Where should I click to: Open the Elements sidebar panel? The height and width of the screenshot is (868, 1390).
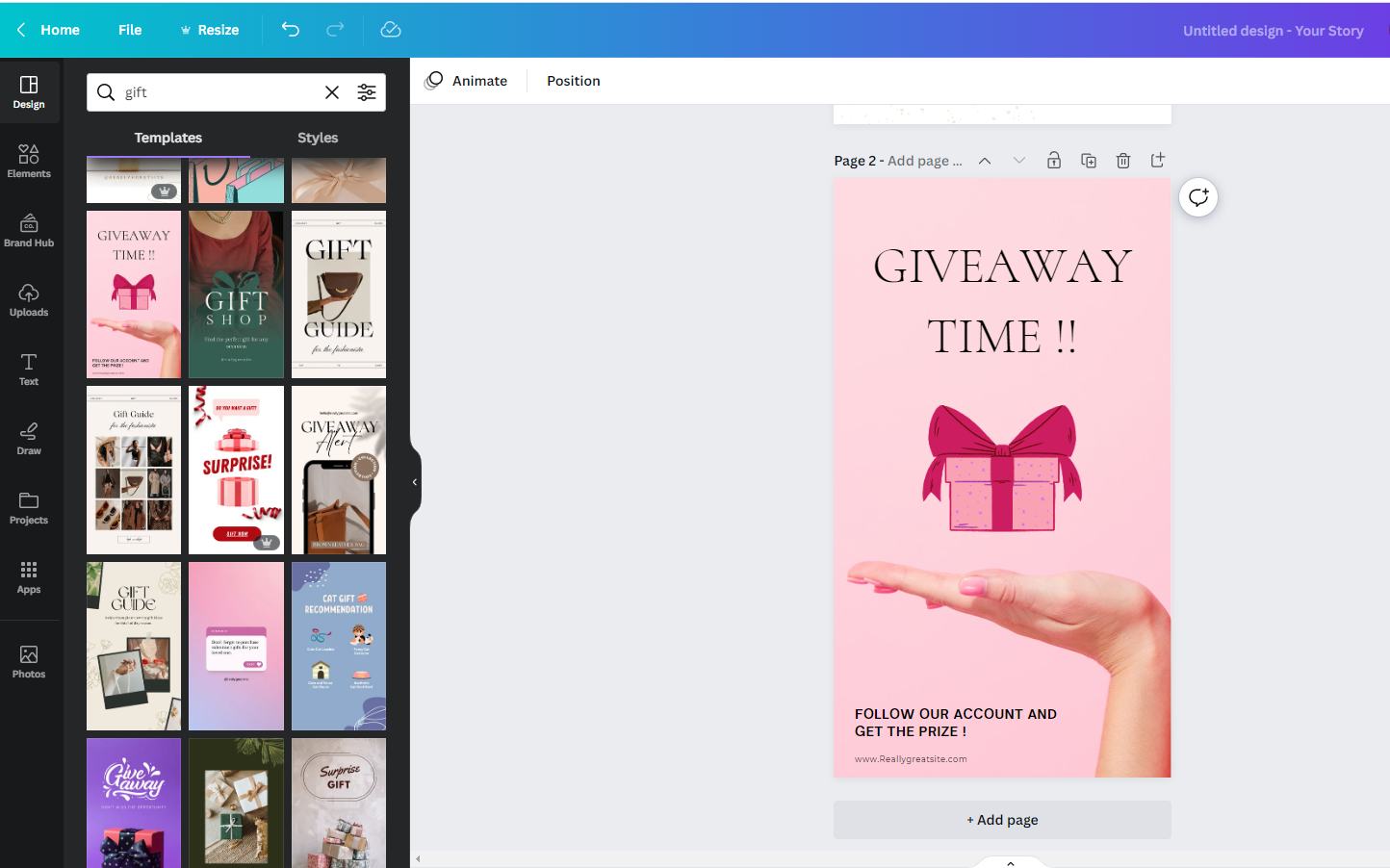[29, 162]
